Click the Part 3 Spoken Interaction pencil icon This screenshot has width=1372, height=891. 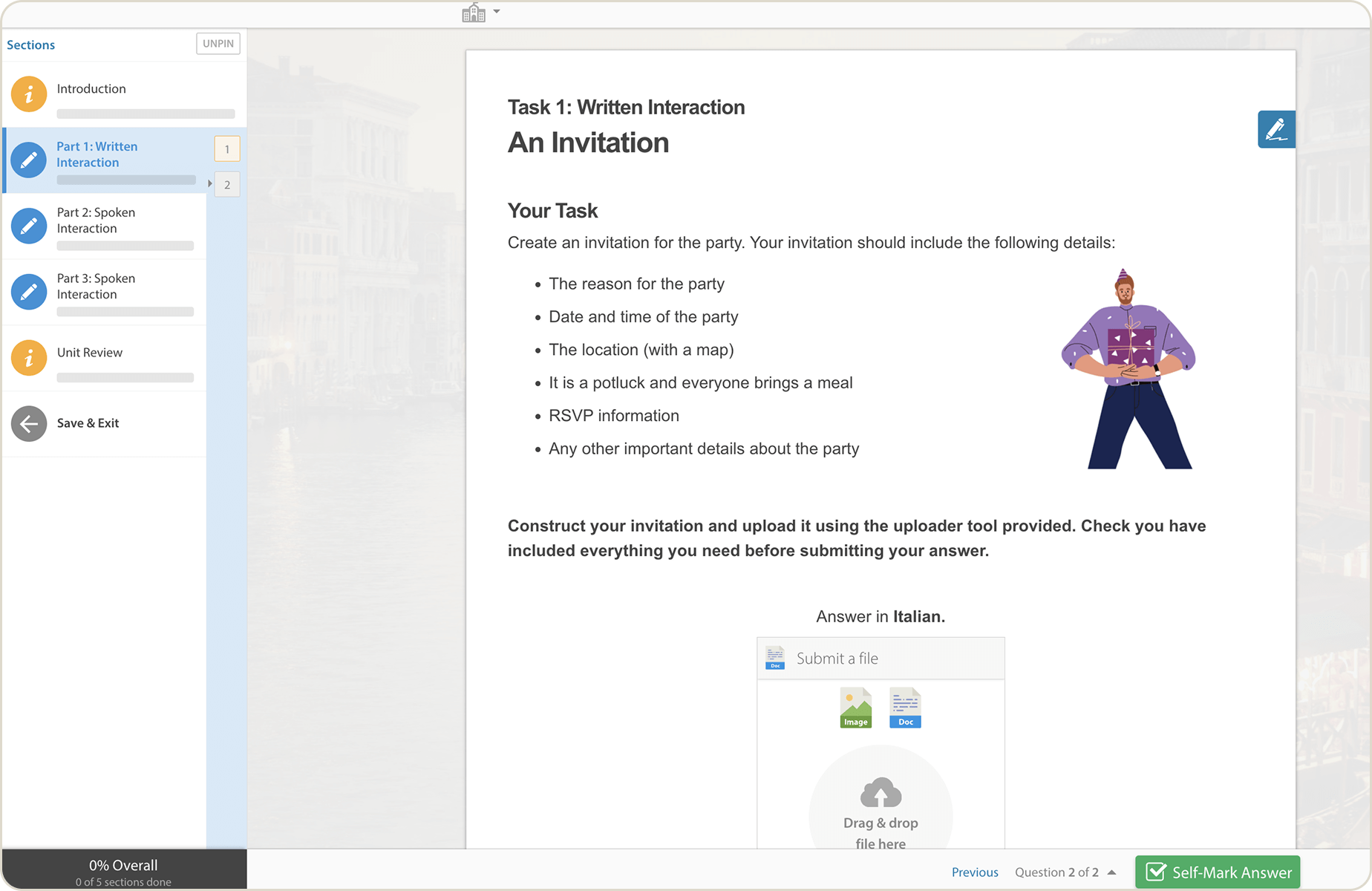coord(29,292)
